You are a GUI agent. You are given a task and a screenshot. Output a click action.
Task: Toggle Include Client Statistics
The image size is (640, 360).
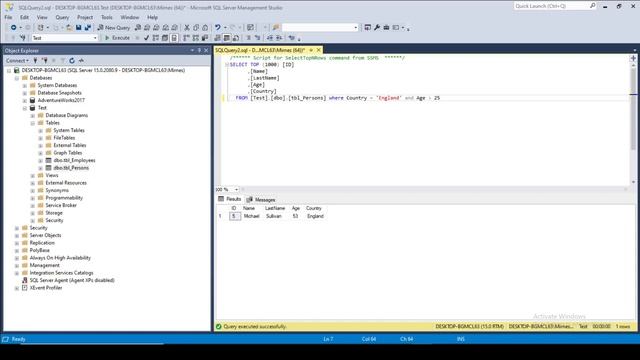[205, 38]
